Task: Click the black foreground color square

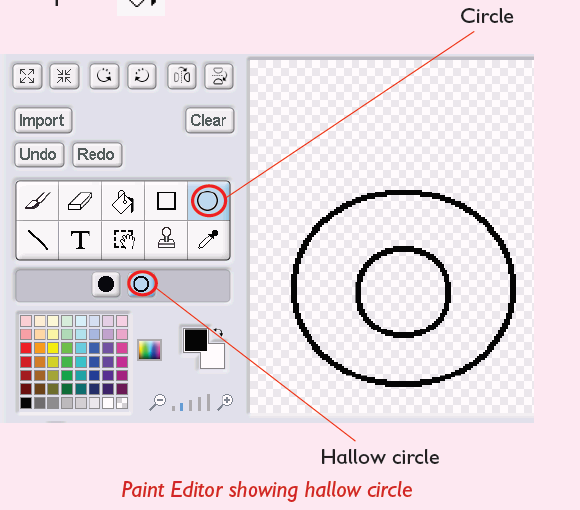Action: pos(195,340)
